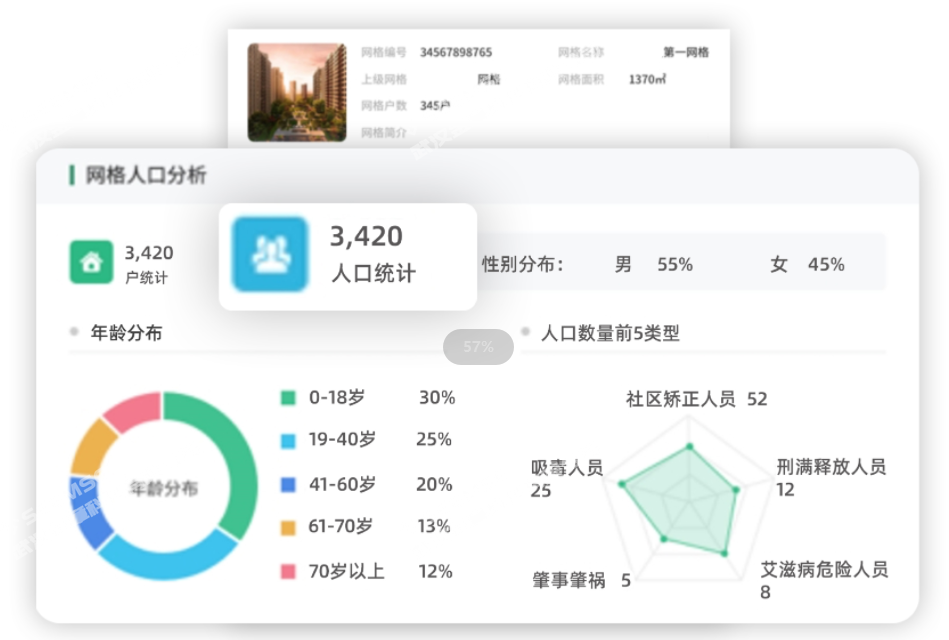This screenshot has width=949, height=640.
Task: Click the blue population group icon
Action: tap(271, 254)
